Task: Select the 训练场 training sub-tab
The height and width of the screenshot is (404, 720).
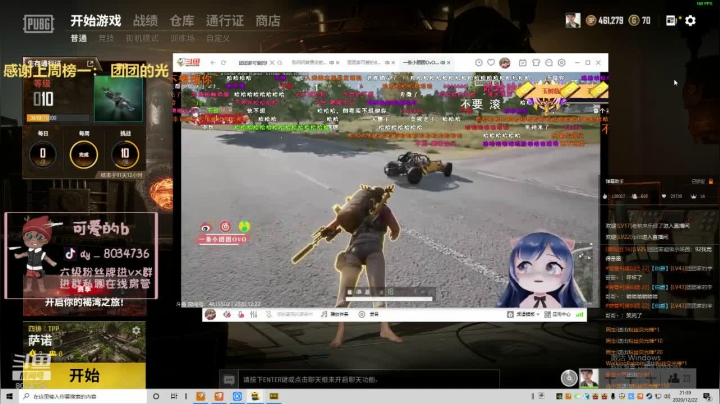Action: click(x=182, y=38)
